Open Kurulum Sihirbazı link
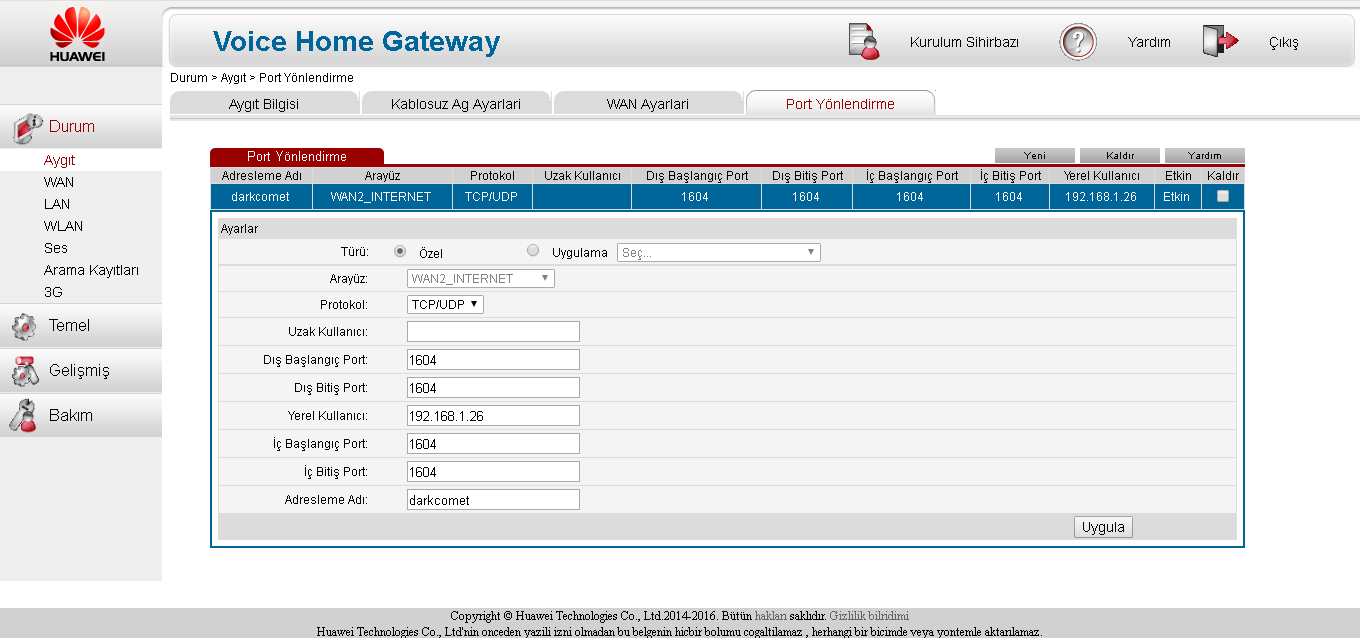 pos(964,42)
